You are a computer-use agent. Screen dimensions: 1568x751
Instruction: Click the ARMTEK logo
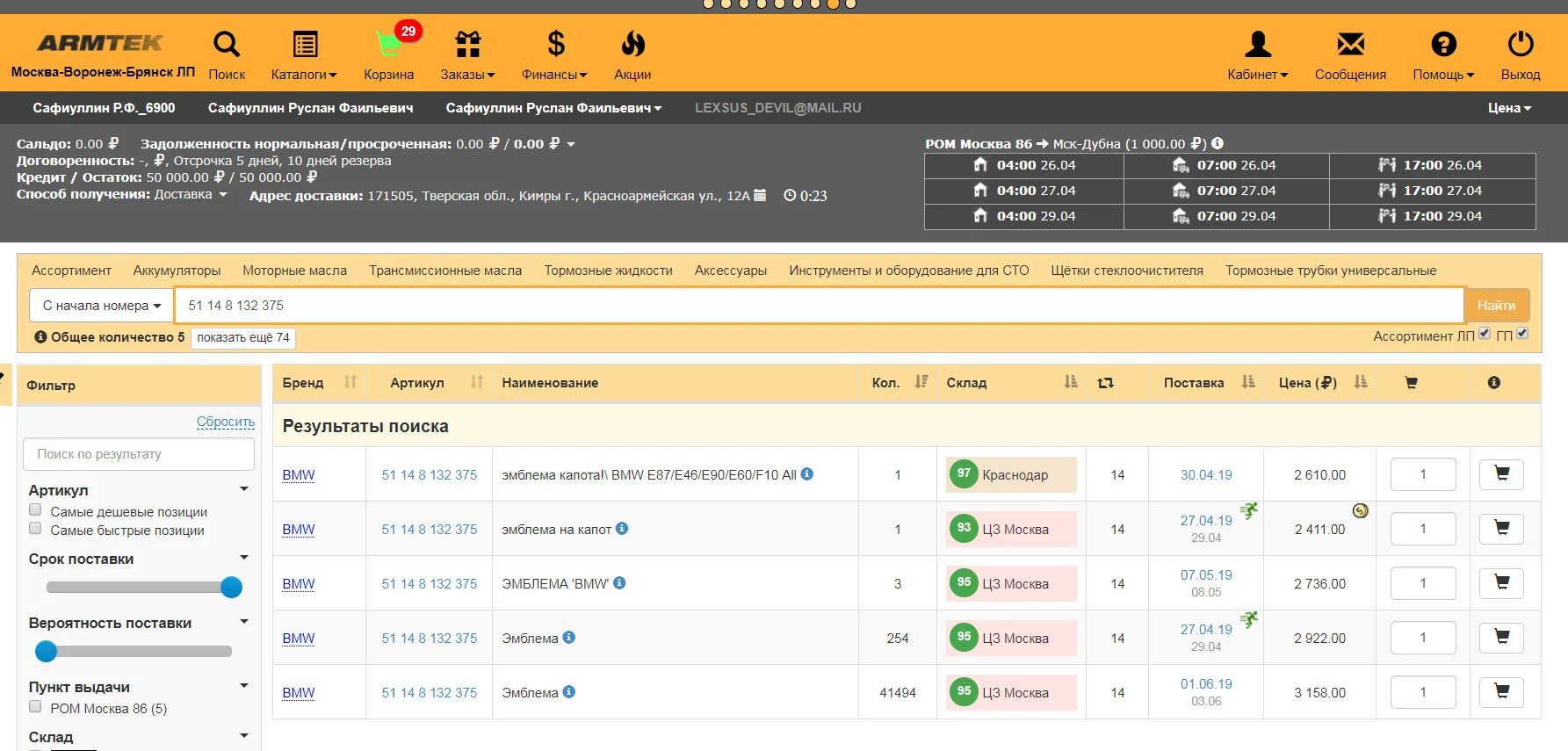[100, 42]
